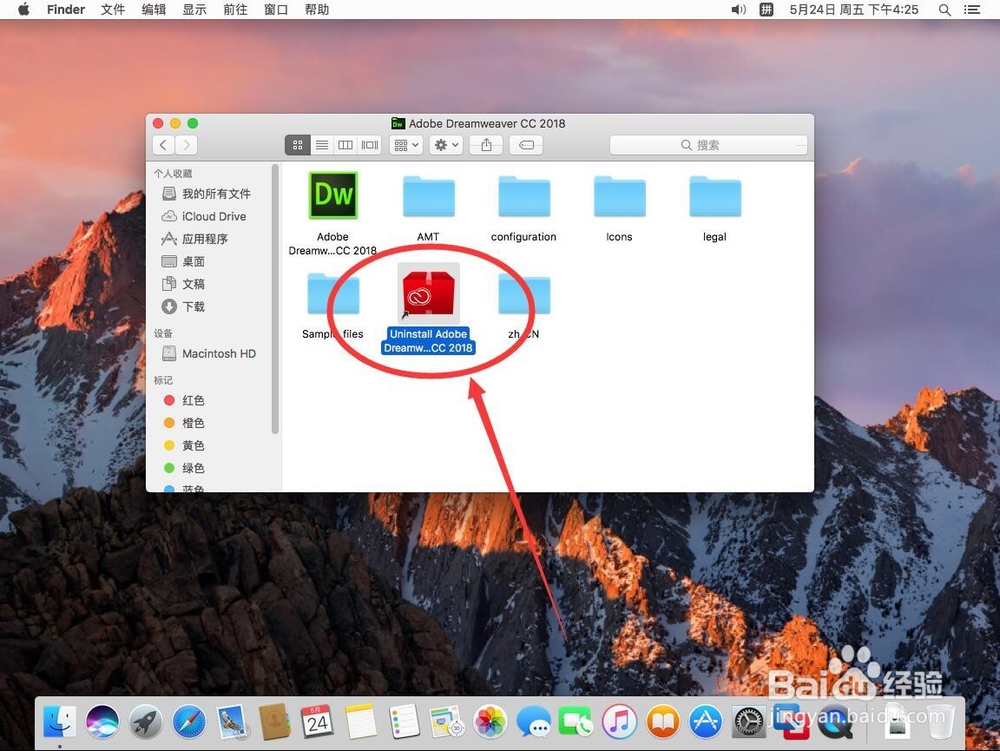
Task: Open the arrange items dropdown
Action: 406,145
